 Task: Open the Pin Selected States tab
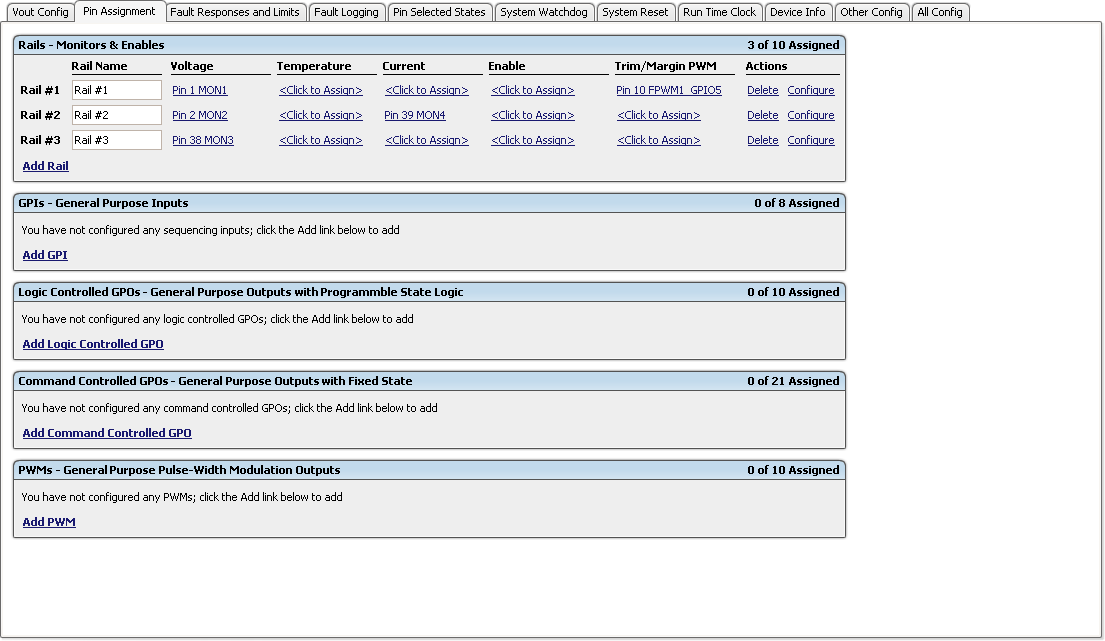(438, 12)
